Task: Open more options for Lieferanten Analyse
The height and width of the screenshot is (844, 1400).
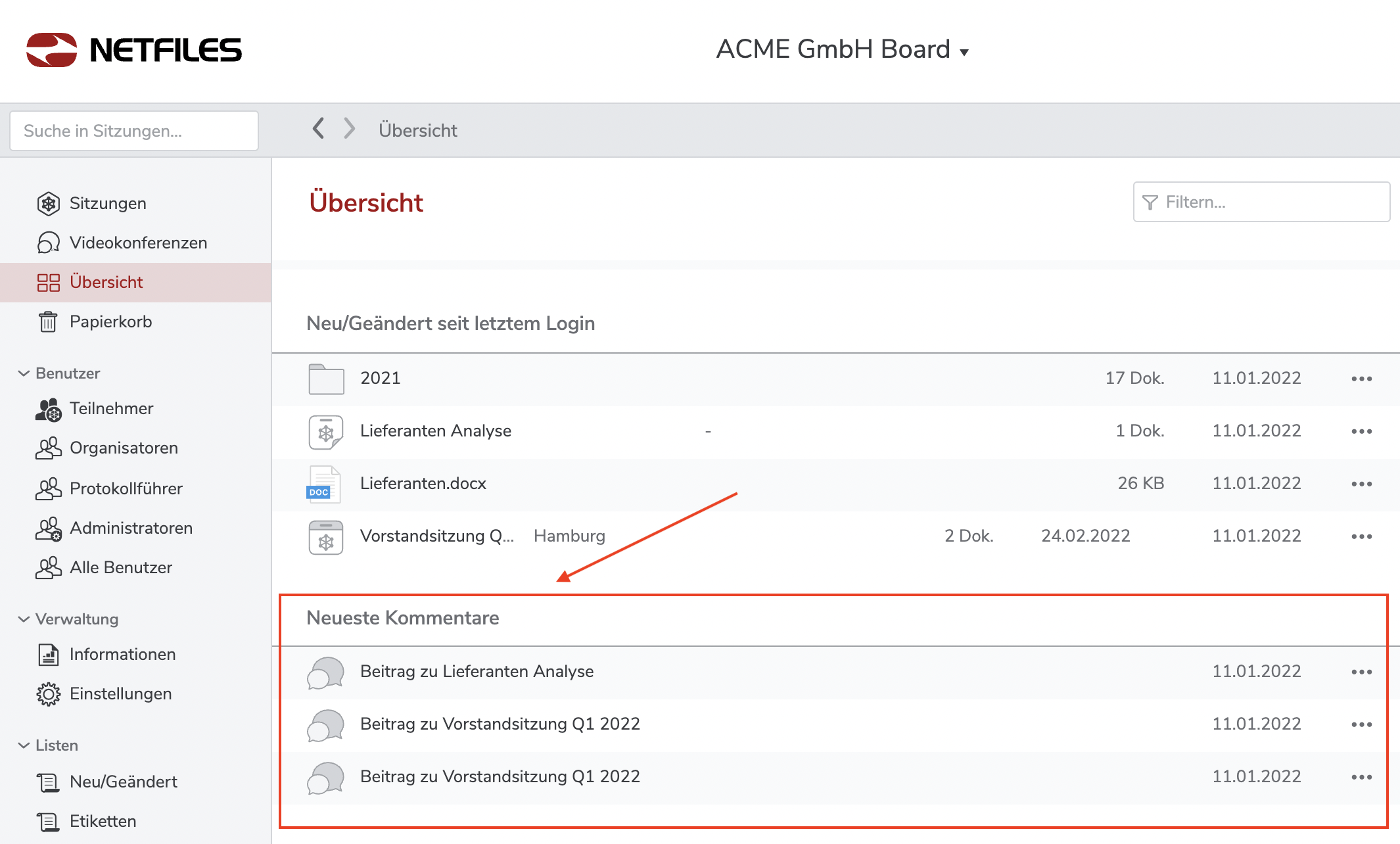Action: pyautogui.click(x=1361, y=431)
